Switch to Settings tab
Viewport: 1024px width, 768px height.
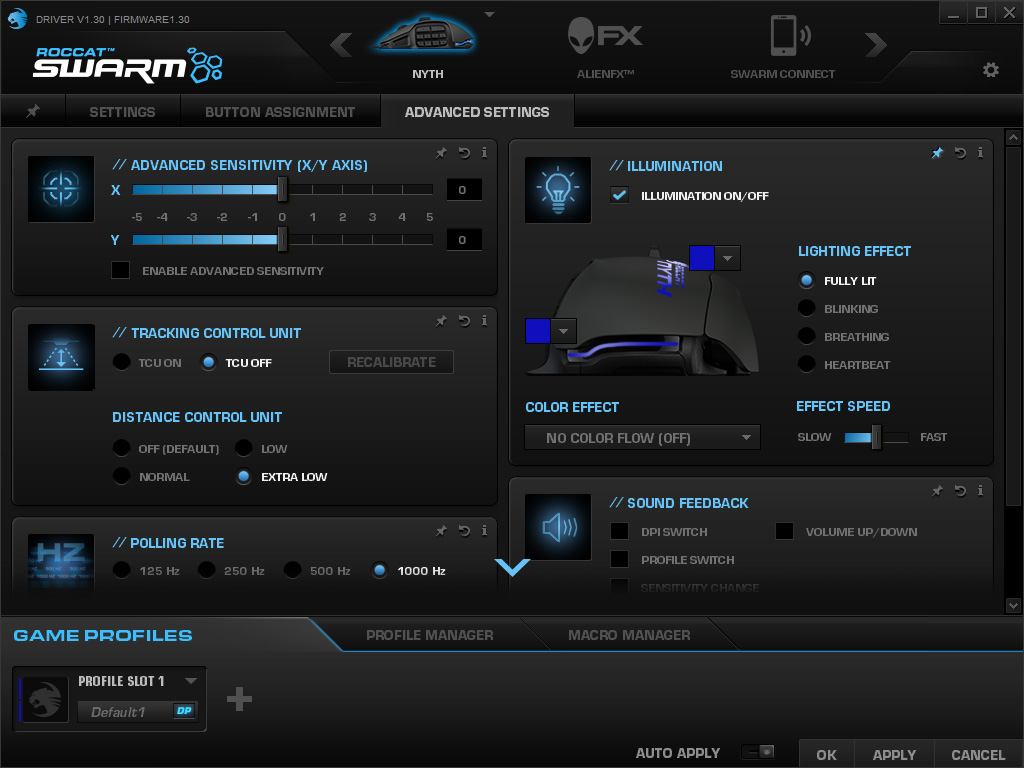[x=122, y=112]
